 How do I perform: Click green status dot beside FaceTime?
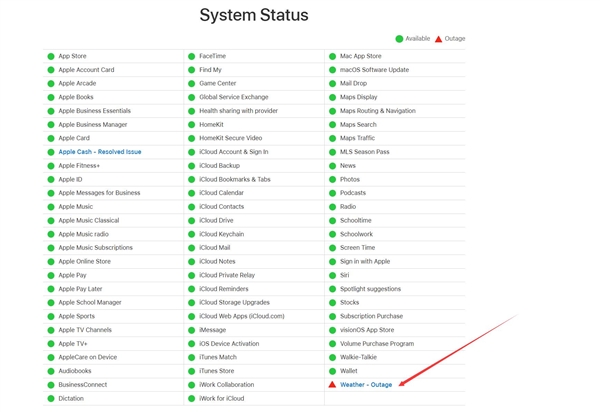tap(191, 56)
